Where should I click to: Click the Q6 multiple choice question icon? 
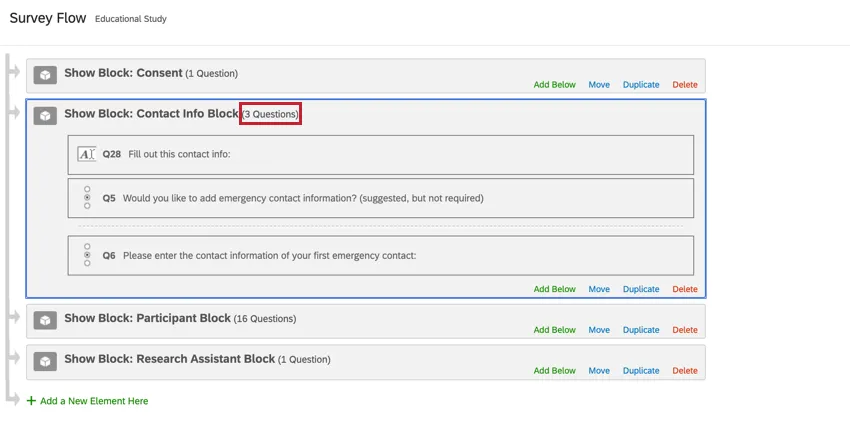tap(87, 255)
